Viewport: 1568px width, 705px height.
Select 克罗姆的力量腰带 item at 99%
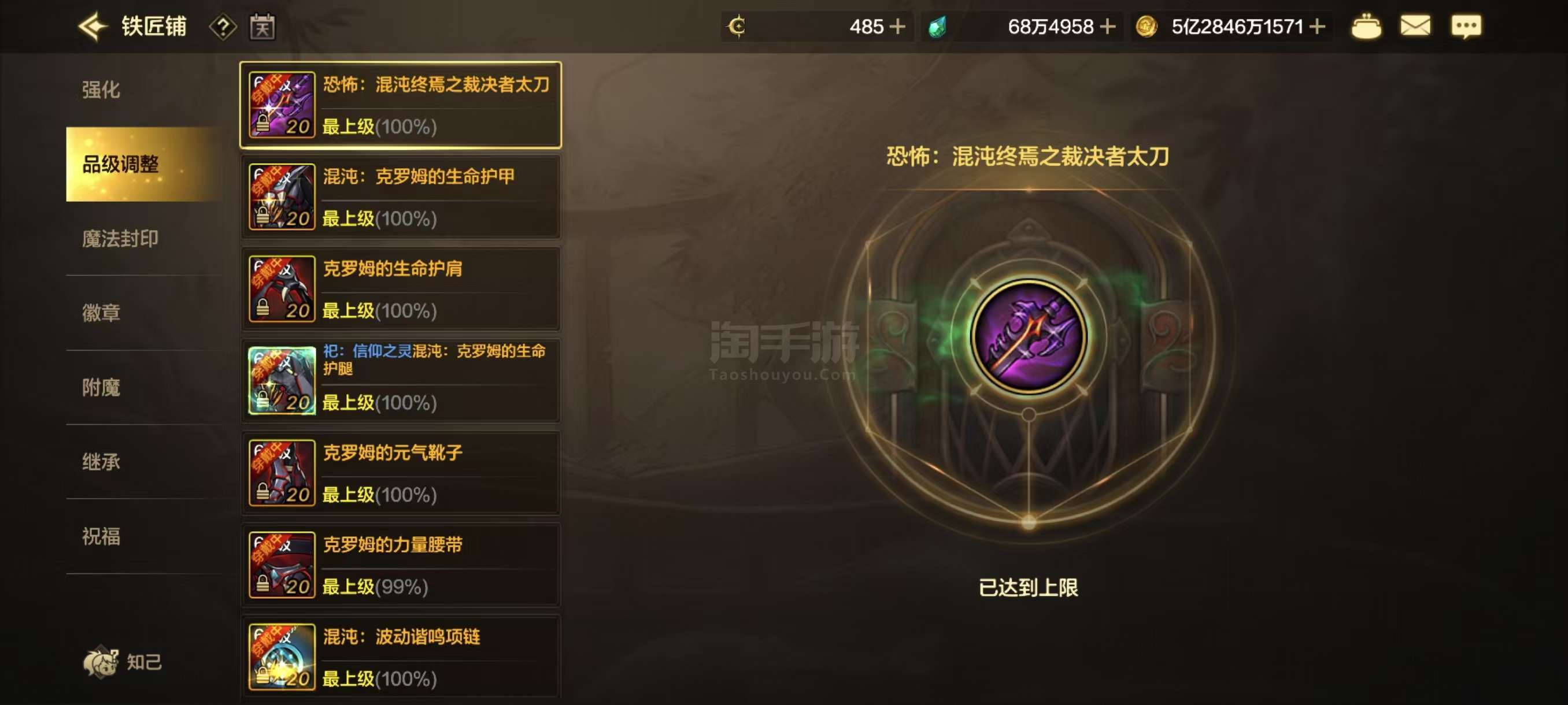(x=401, y=565)
